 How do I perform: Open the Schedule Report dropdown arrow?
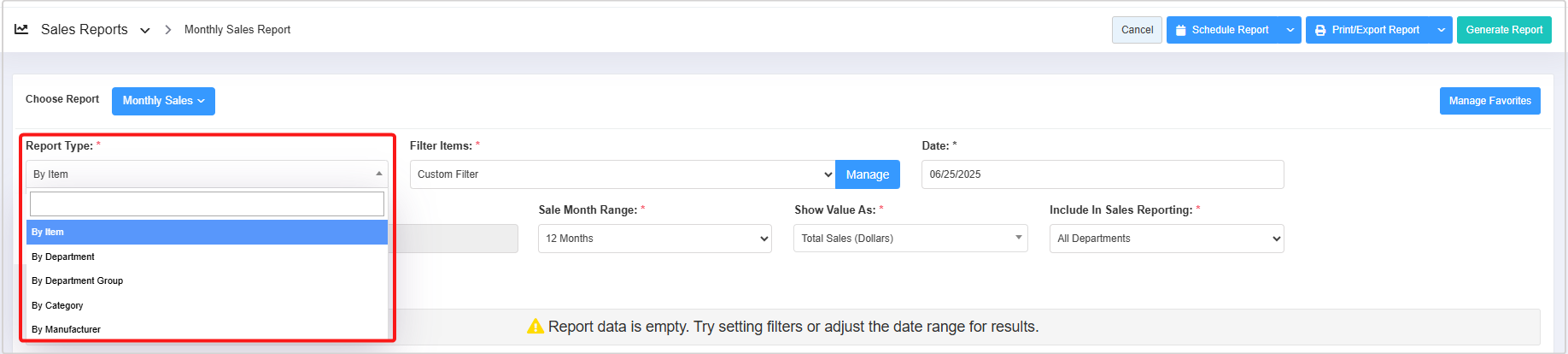1290,30
